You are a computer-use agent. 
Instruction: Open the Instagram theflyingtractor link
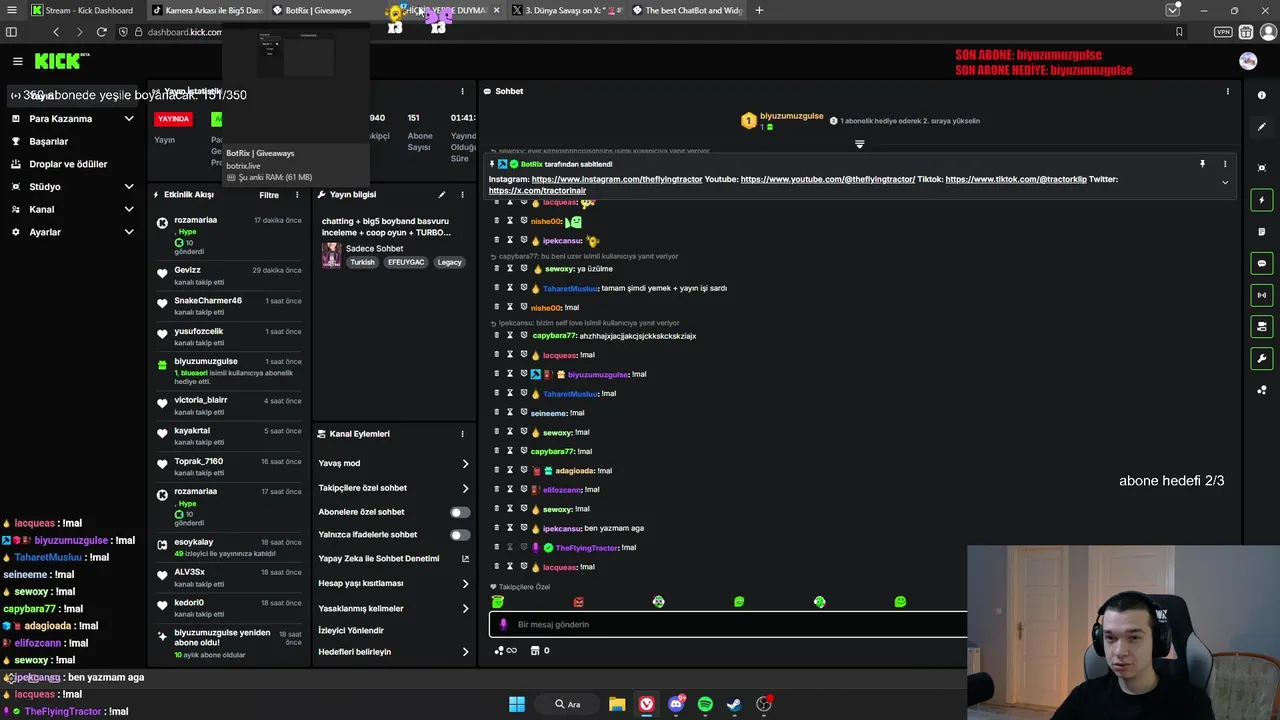tap(617, 180)
